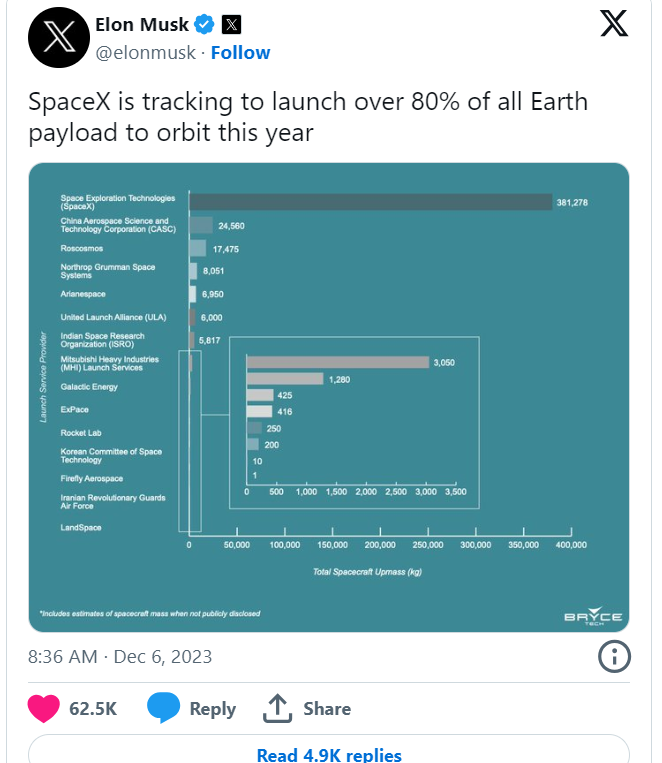Click the 62.5K likes count
662x763 pixels.
point(93,708)
